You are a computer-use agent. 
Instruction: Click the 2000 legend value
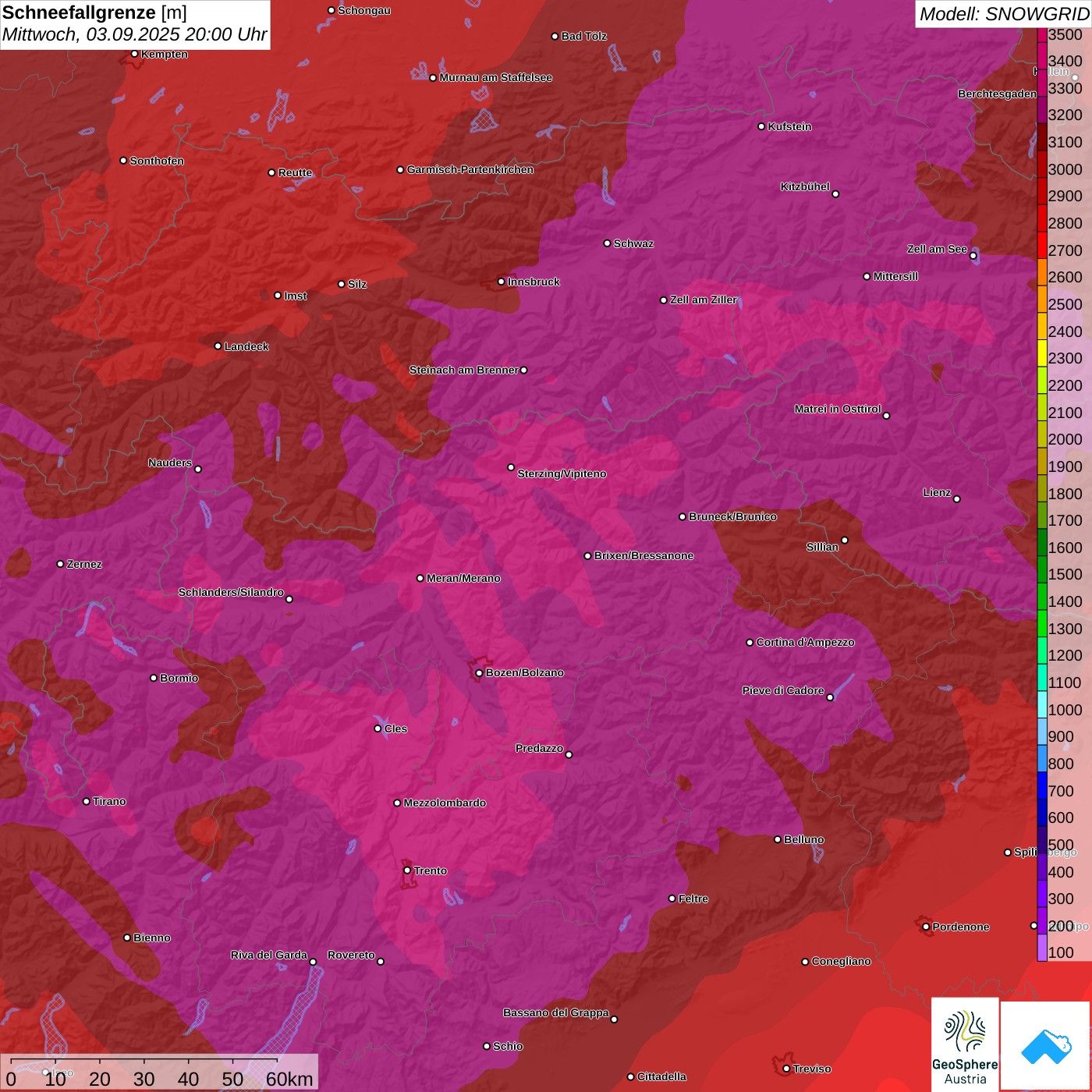coord(1065,439)
